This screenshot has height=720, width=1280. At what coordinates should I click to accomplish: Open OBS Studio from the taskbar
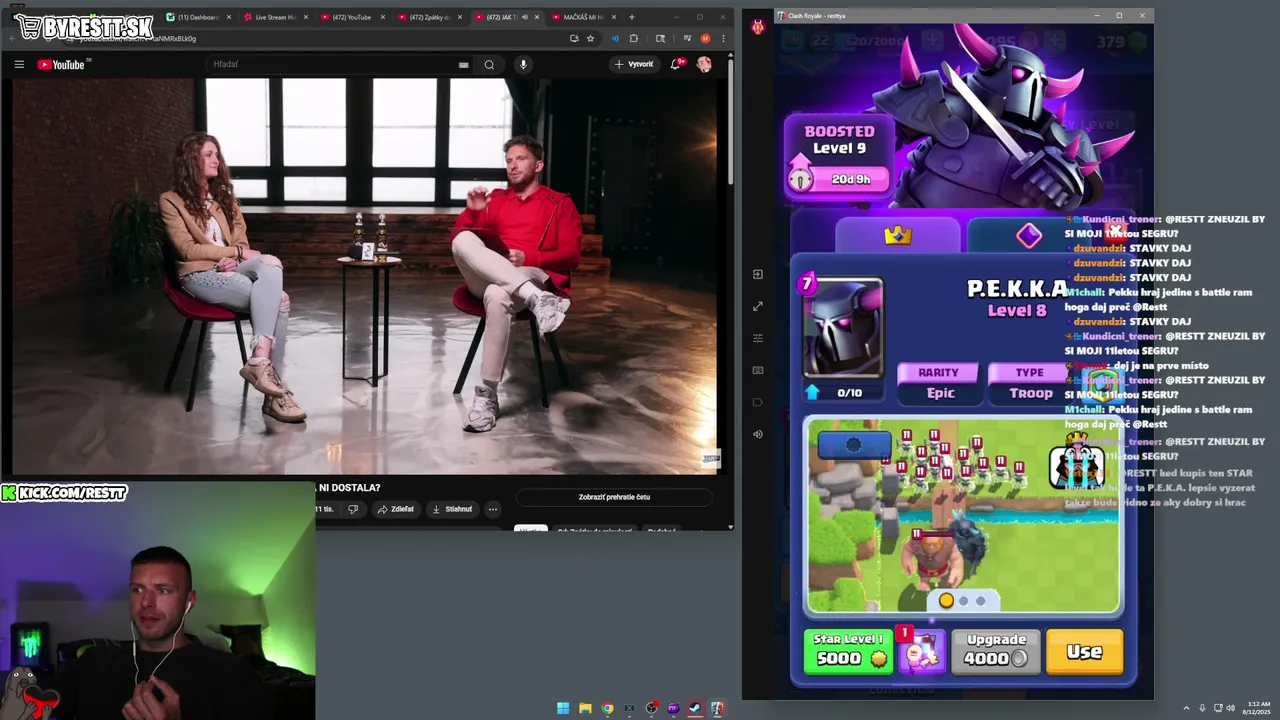click(x=651, y=708)
